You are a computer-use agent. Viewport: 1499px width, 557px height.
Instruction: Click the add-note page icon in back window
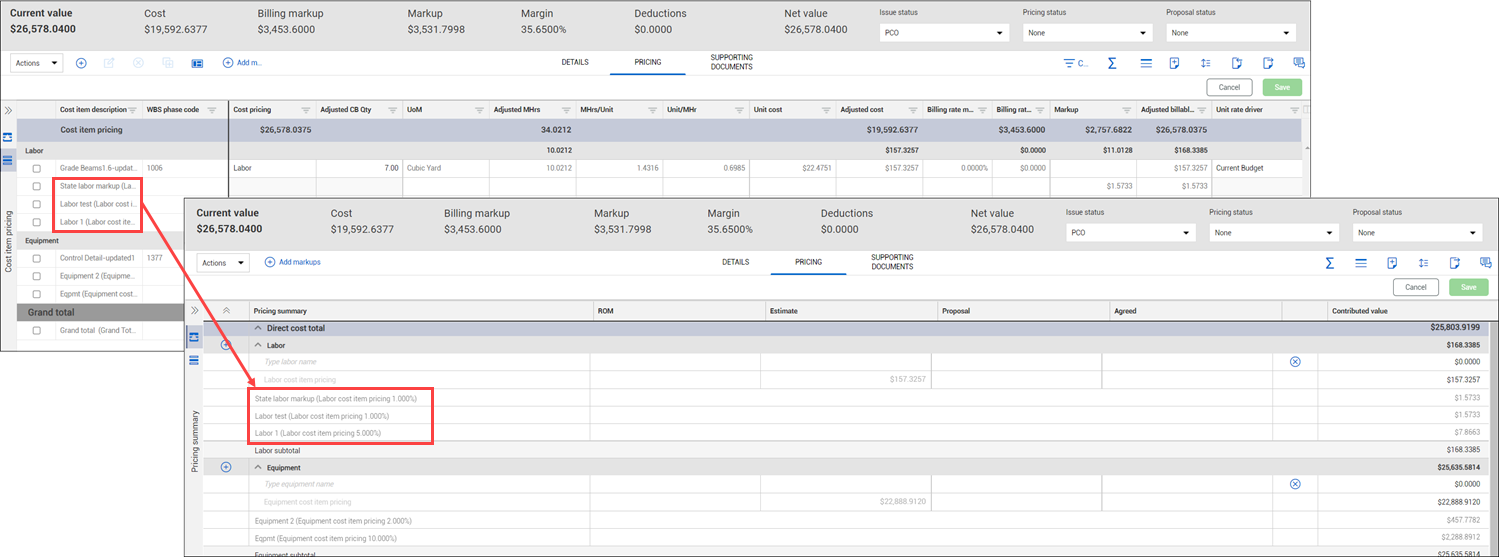point(1176,63)
